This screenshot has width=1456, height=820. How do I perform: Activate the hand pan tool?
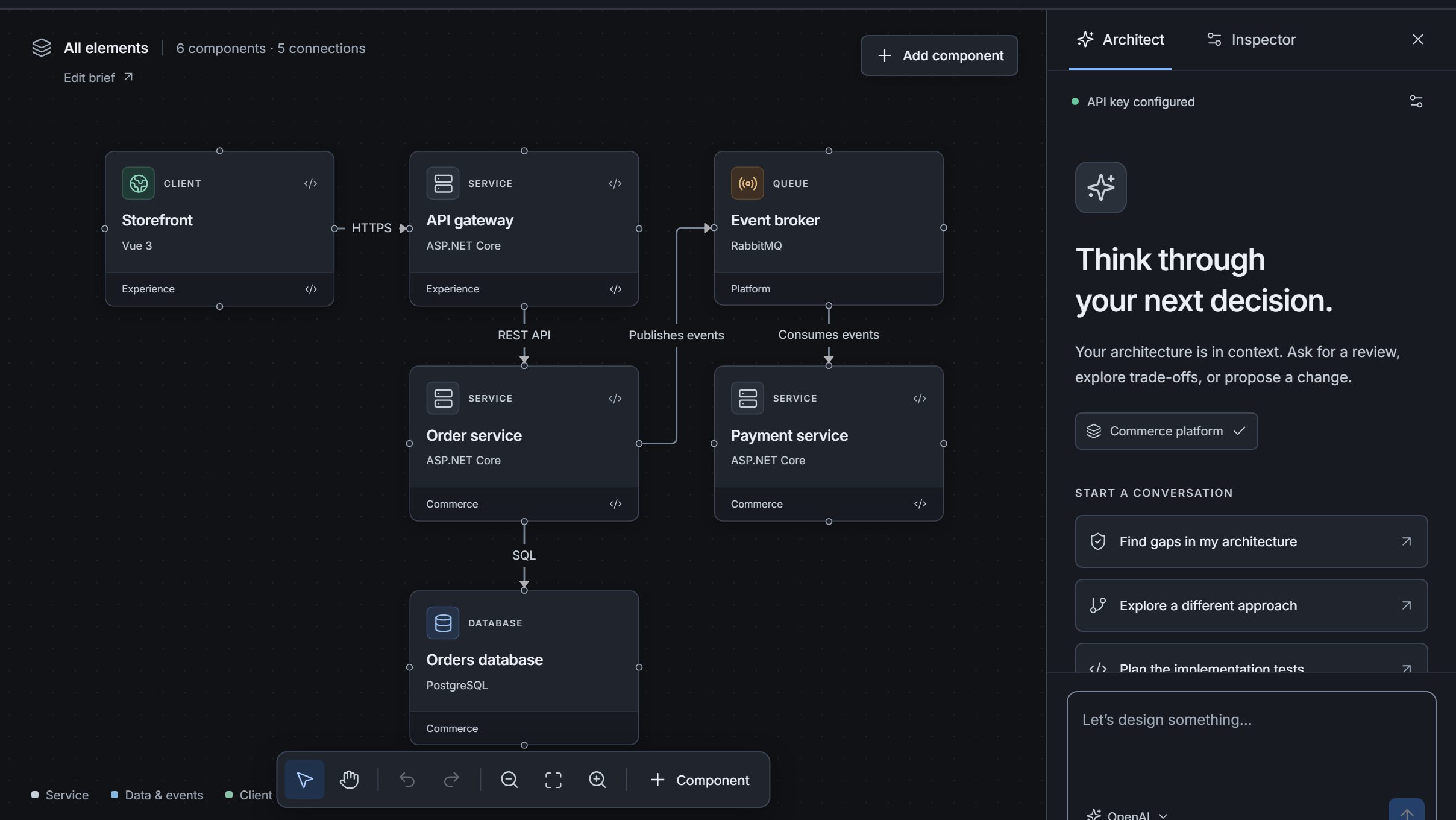point(349,780)
